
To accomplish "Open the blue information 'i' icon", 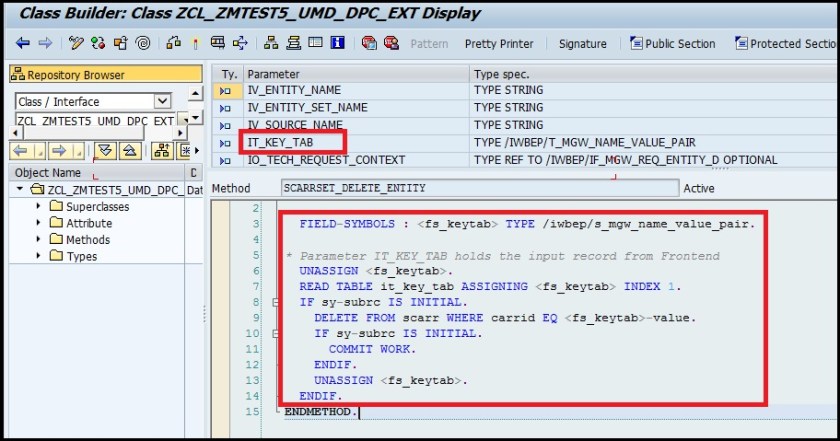I will click(338, 42).
